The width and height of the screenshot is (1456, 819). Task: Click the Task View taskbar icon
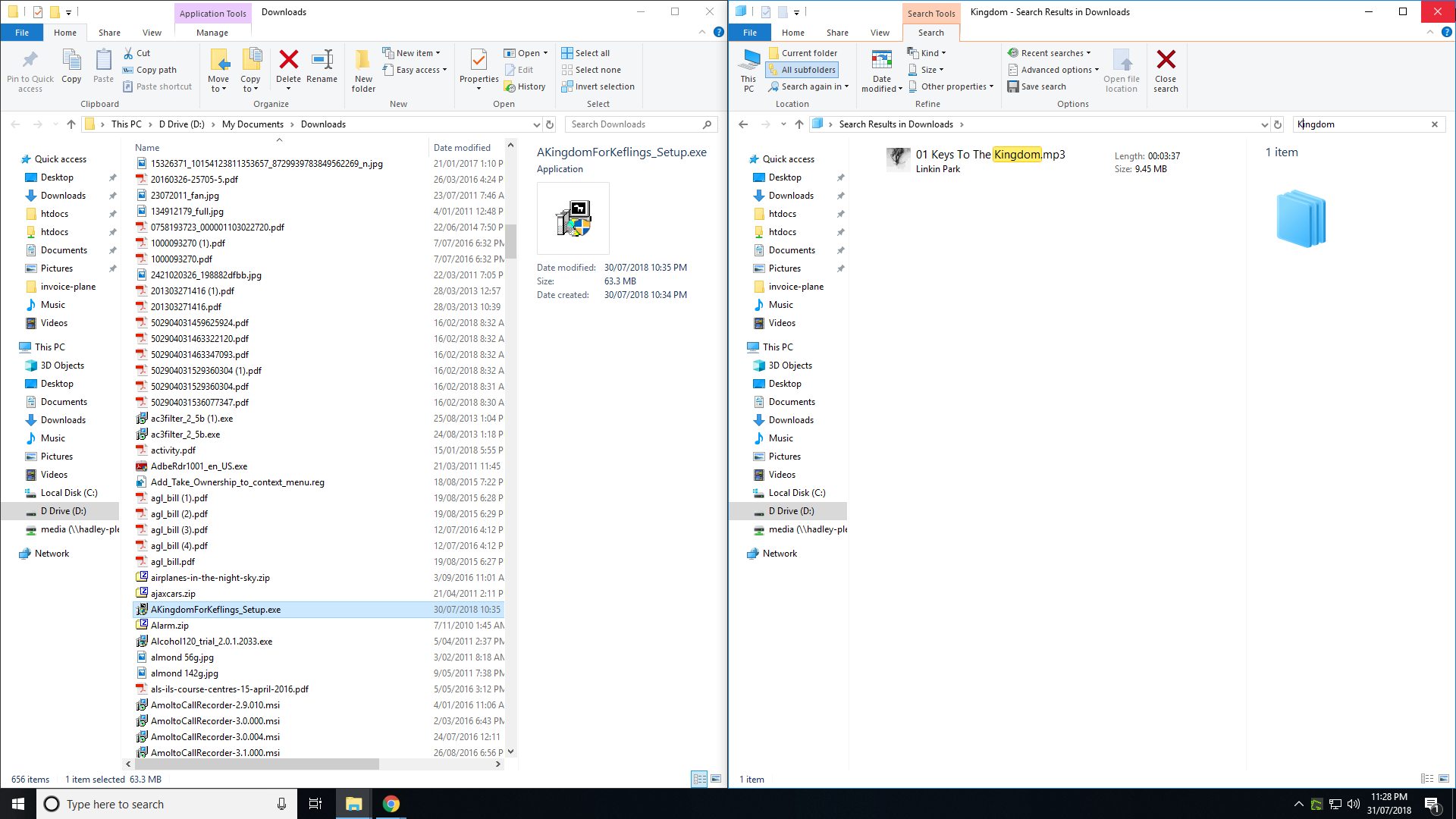click(x=315, y=804)
